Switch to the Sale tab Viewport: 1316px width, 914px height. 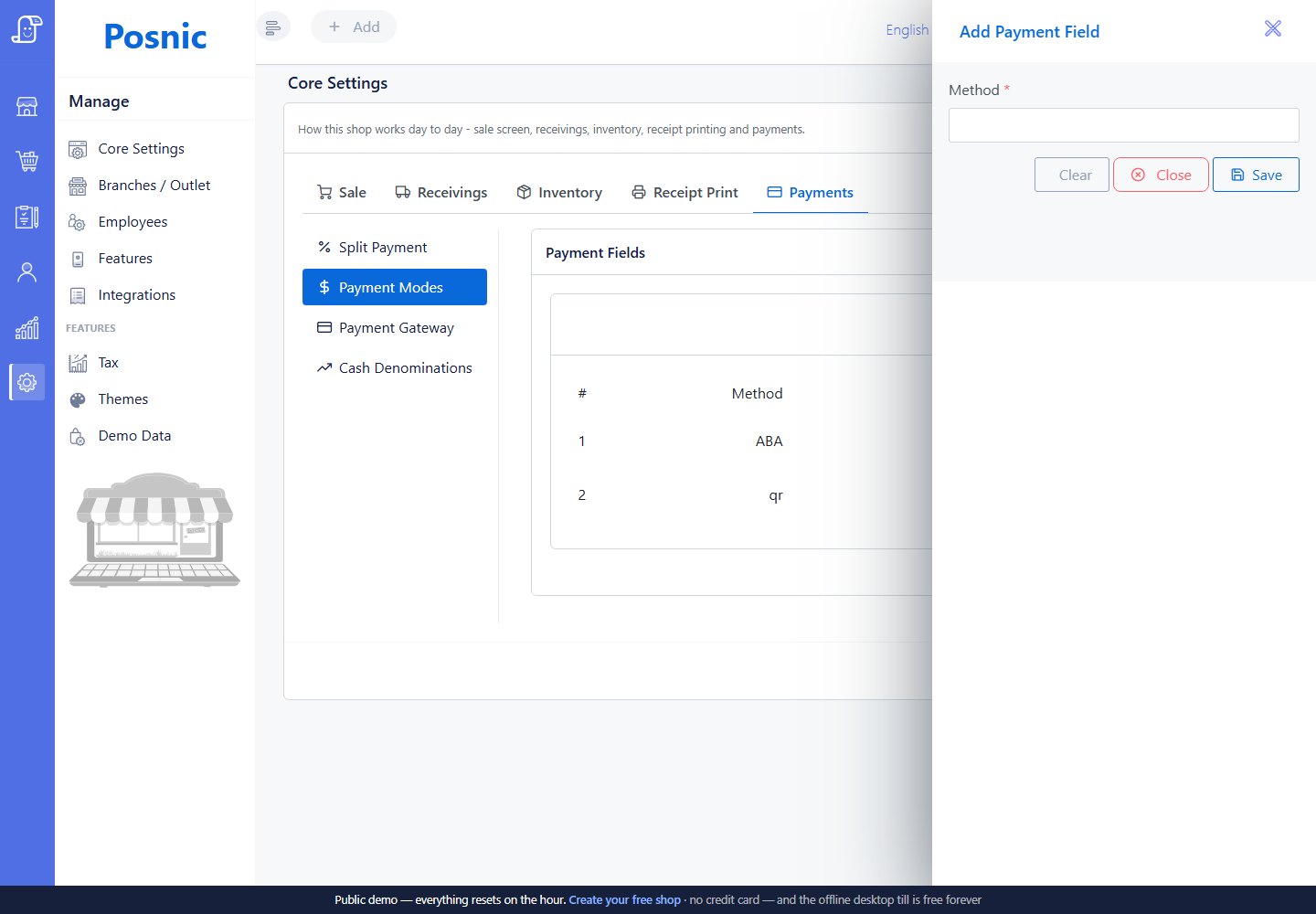(x=341, y=192)
